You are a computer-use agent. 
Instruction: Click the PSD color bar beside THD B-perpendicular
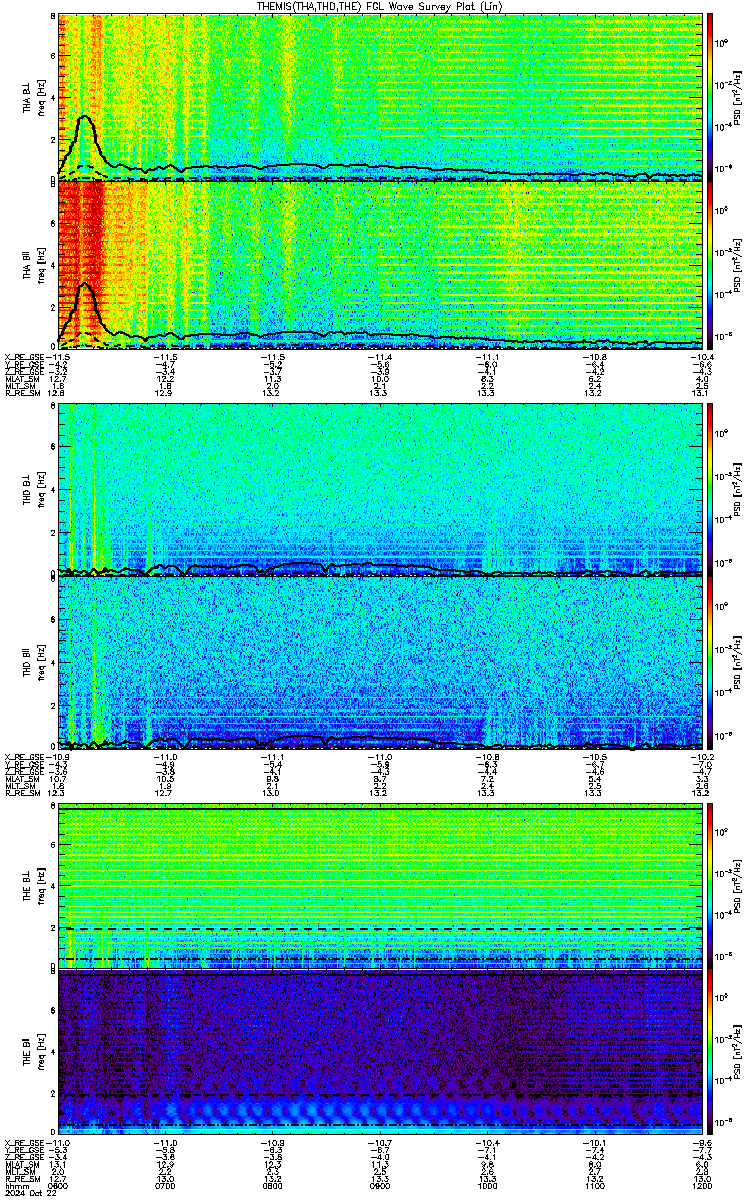click(x=710, y=490)
